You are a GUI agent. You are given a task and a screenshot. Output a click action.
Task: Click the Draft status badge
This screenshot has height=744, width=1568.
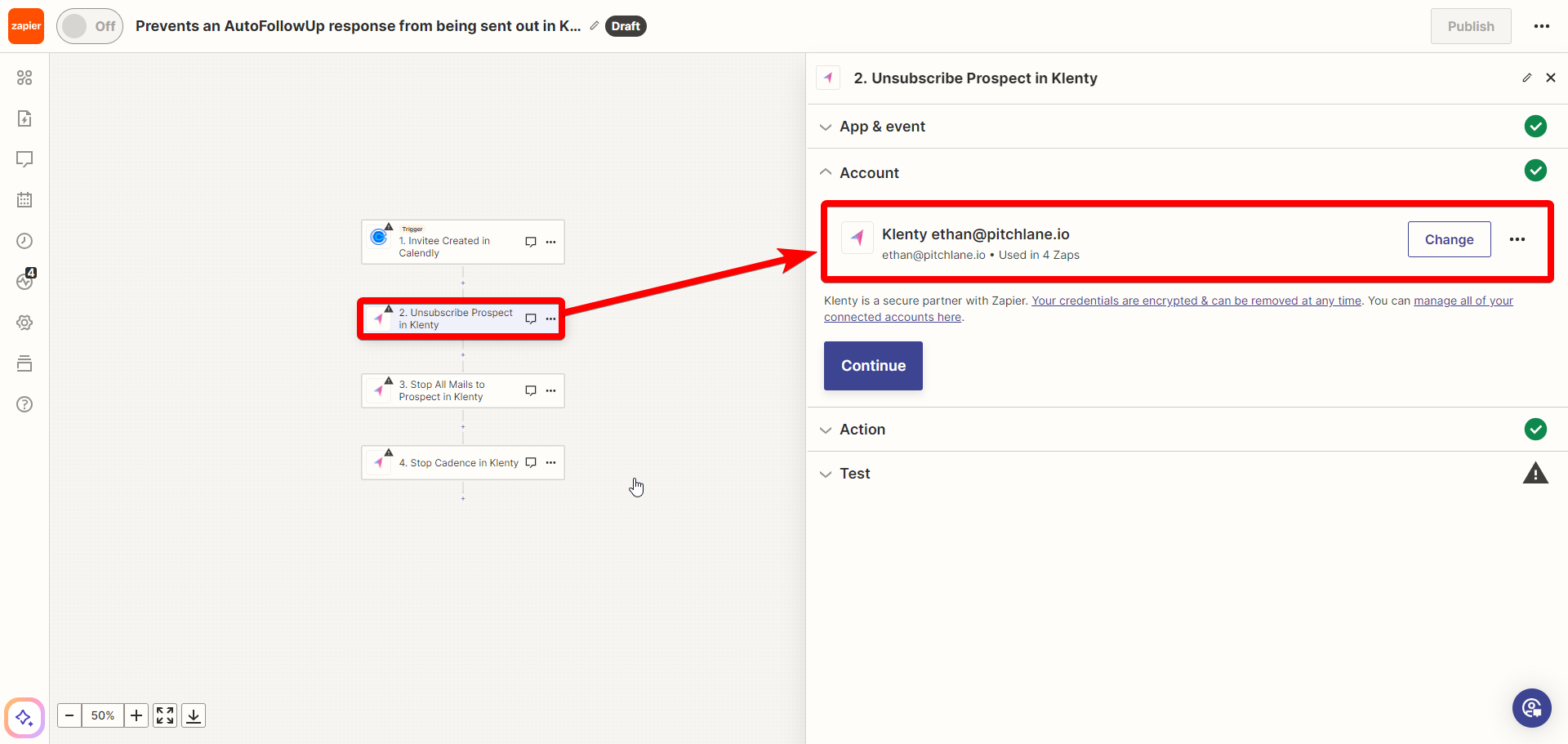626,26
